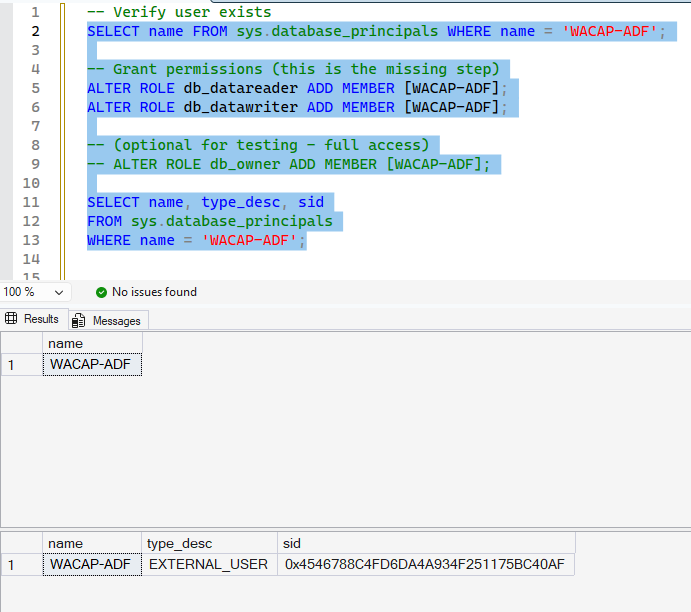691x612 pixels.
Task: Select the Results tab
Action: 34,319
